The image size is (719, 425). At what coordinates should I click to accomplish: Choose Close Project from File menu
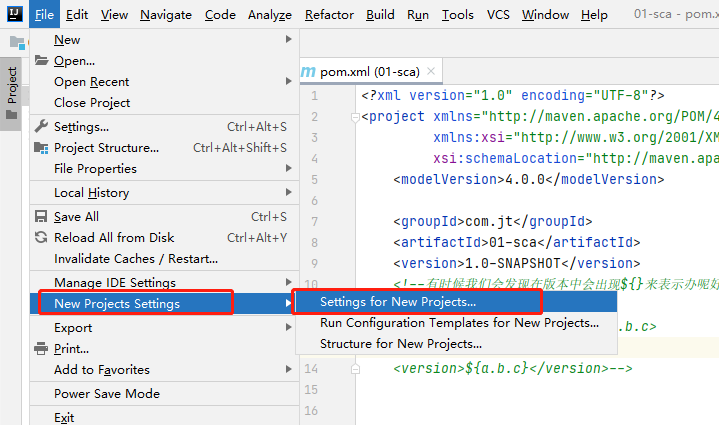(x=164, y=103)
